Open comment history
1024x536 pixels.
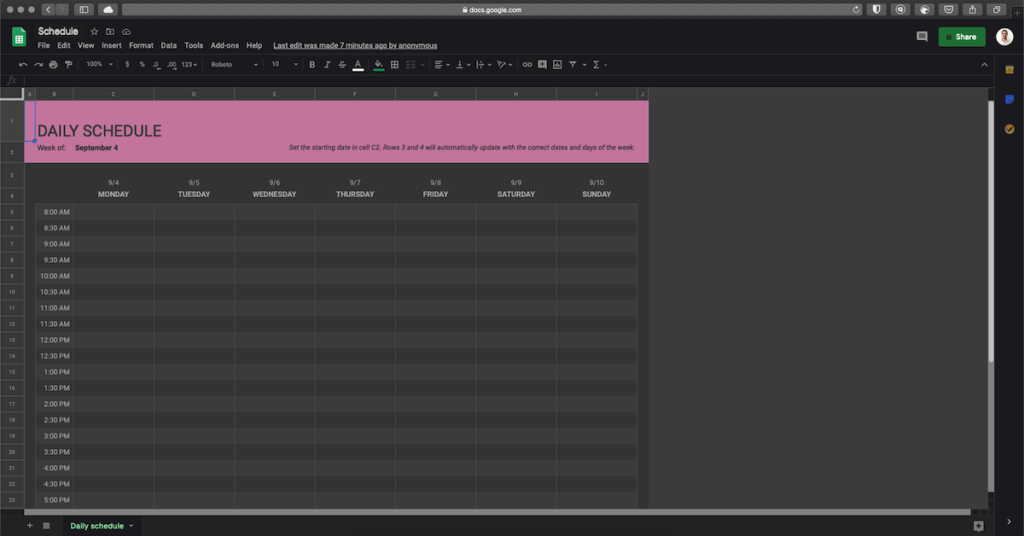[x=921, y=37]
